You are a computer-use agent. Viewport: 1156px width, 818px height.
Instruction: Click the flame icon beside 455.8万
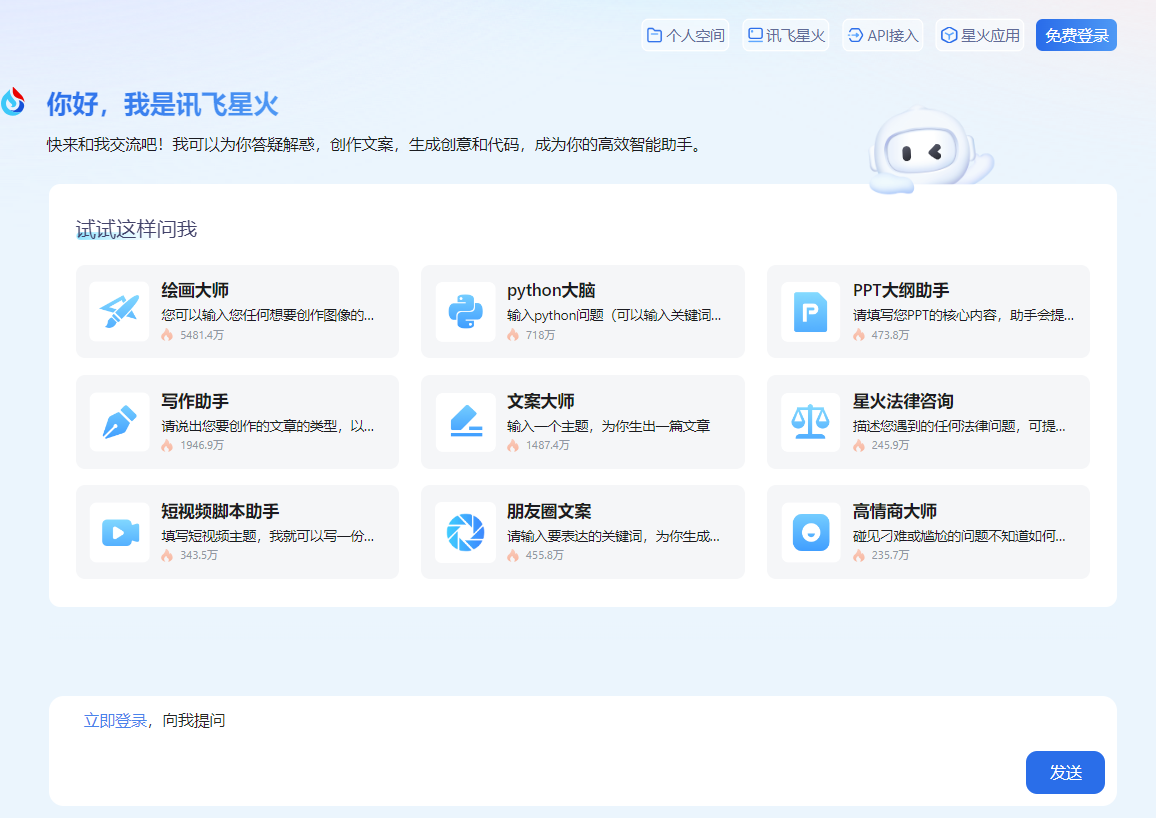click(513, 556)
